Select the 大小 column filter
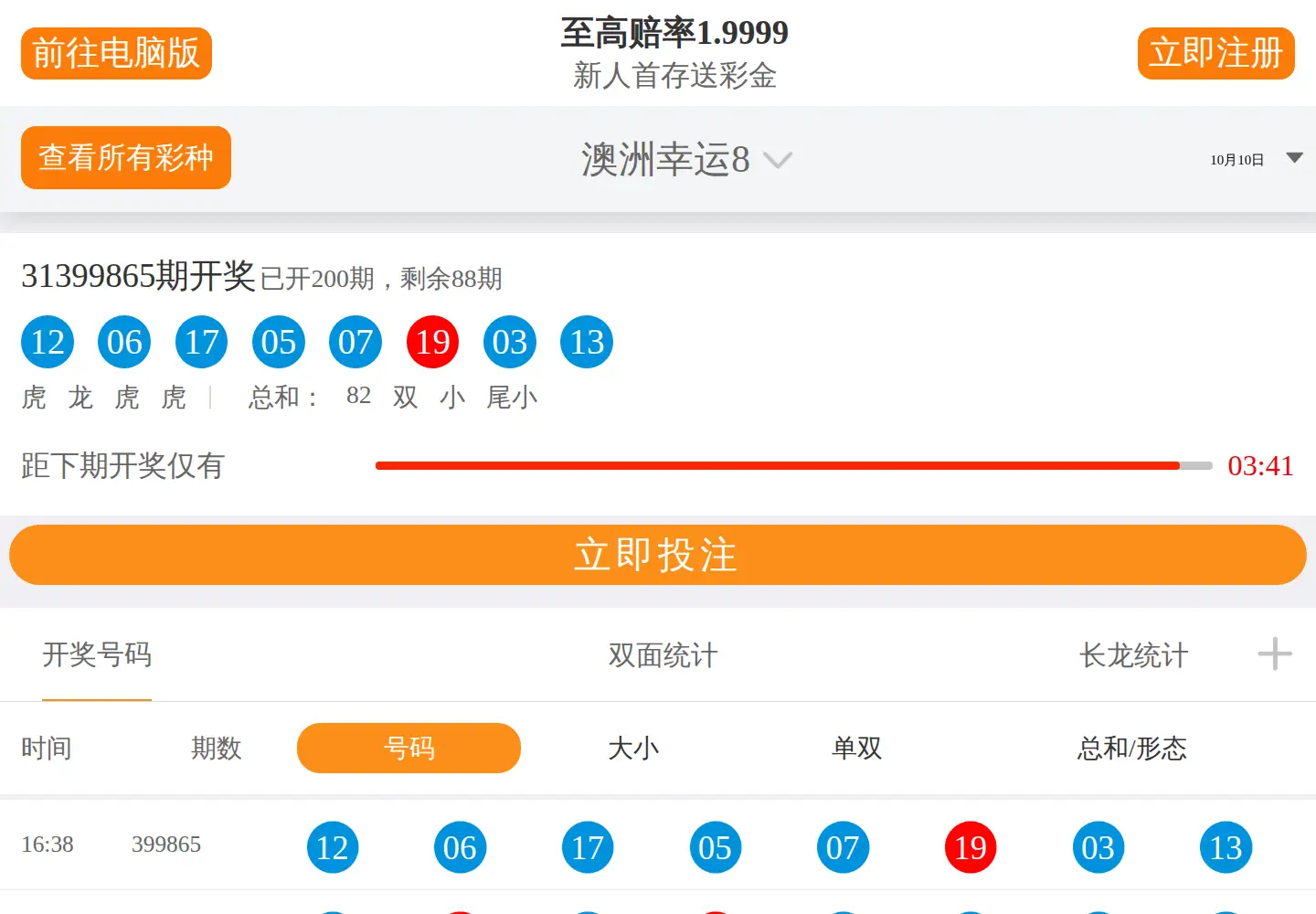This screenshot has height=914, width=1316. [x=633, y=749]
